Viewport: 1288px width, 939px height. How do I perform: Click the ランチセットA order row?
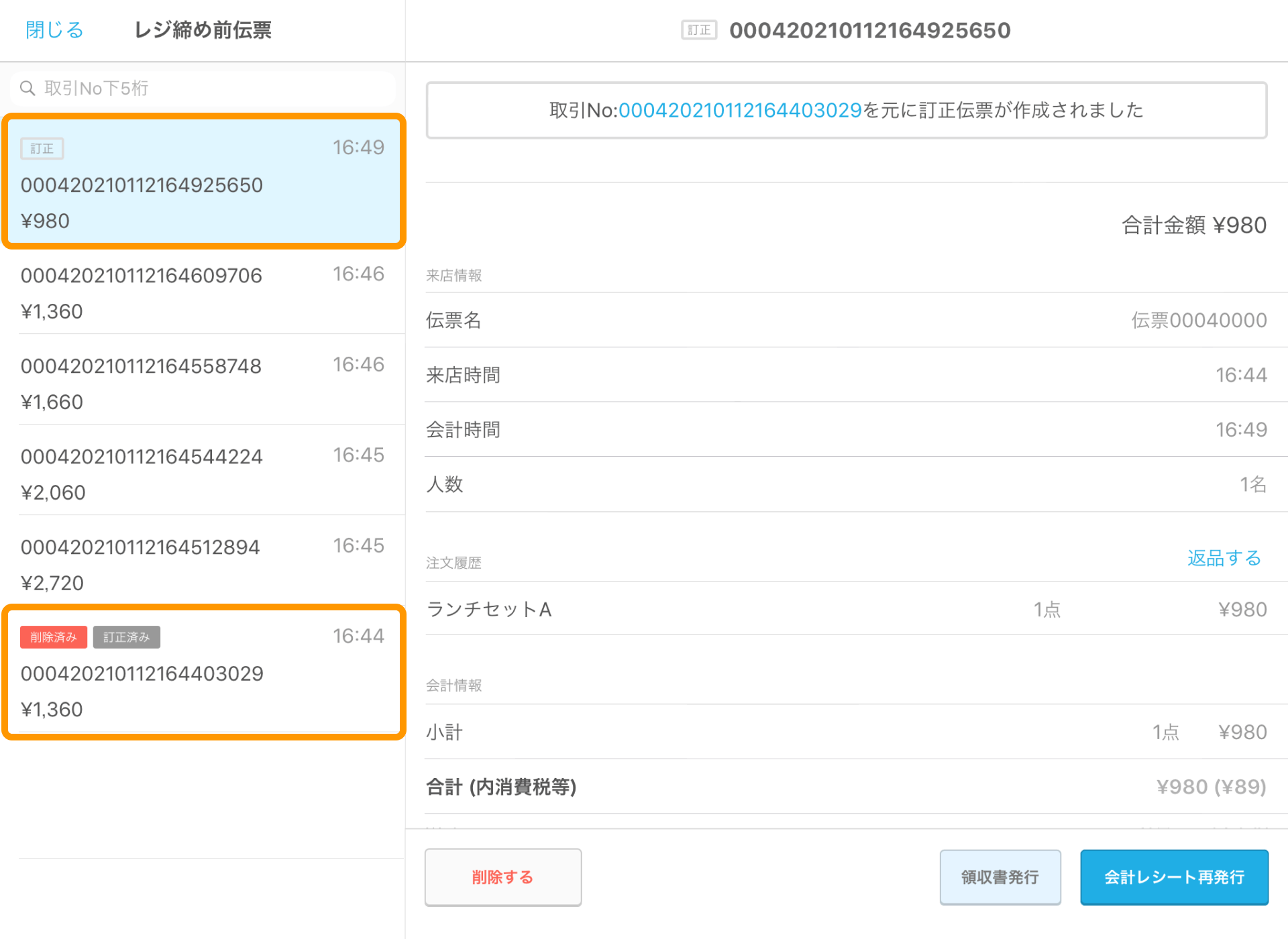click(845, 609)
